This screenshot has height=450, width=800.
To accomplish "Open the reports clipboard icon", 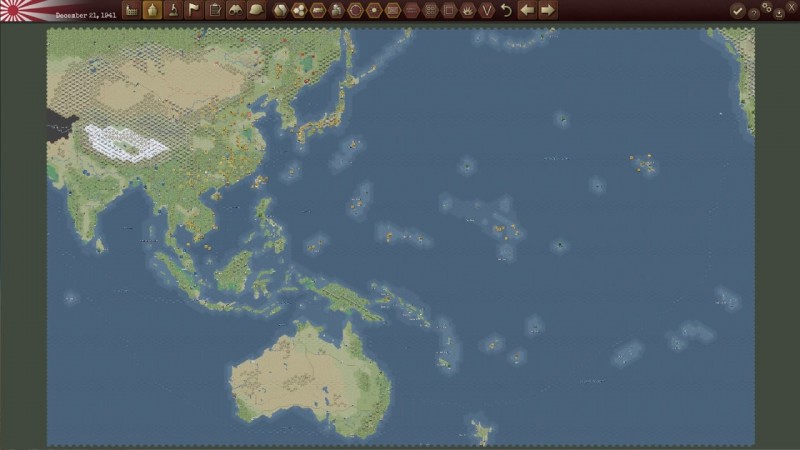I will [214, 10].
